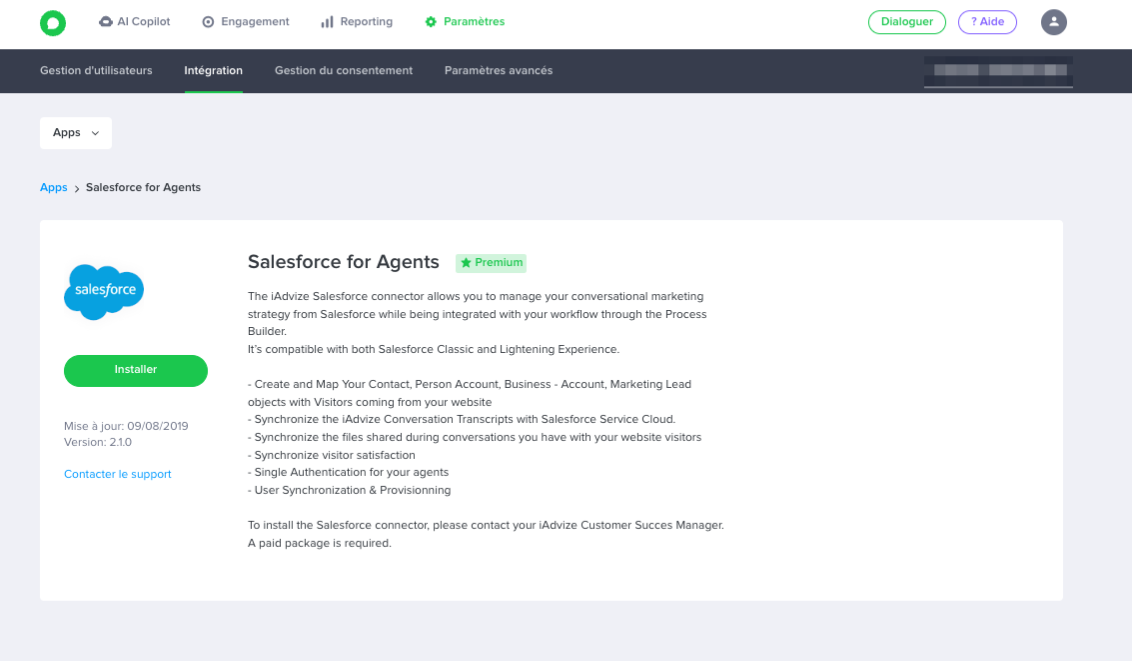Click the Engagement target icon
The image size is (1132, 661).
[x=208, y=22]
